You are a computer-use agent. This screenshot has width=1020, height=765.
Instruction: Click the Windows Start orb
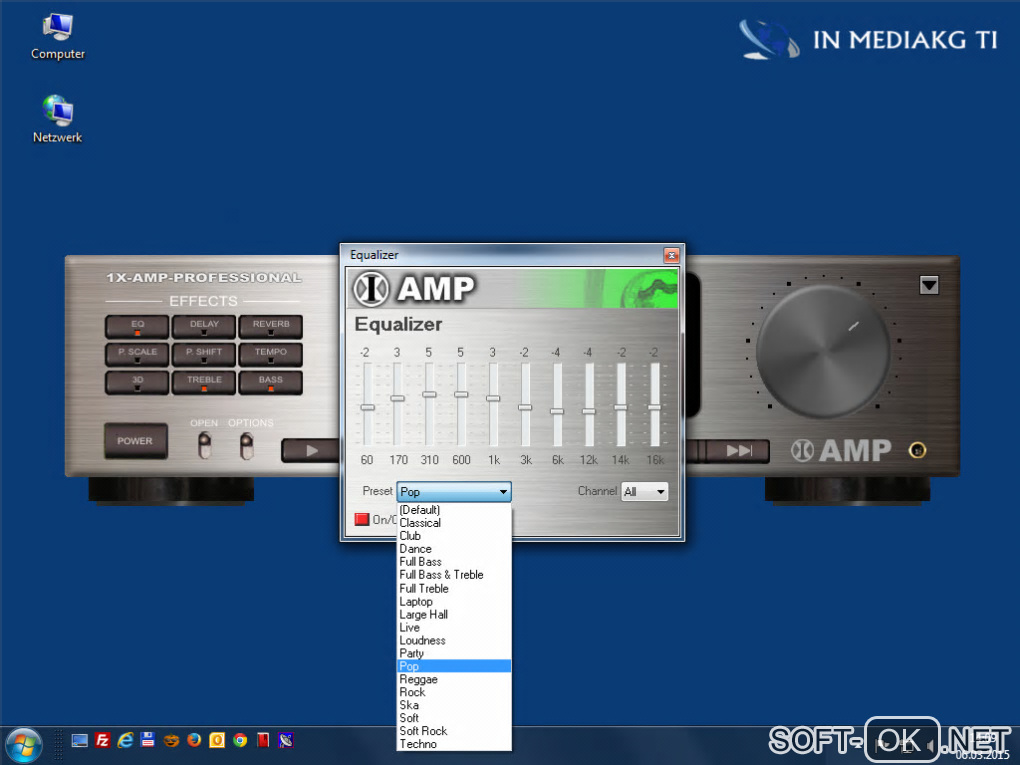[x=23, y=745]
